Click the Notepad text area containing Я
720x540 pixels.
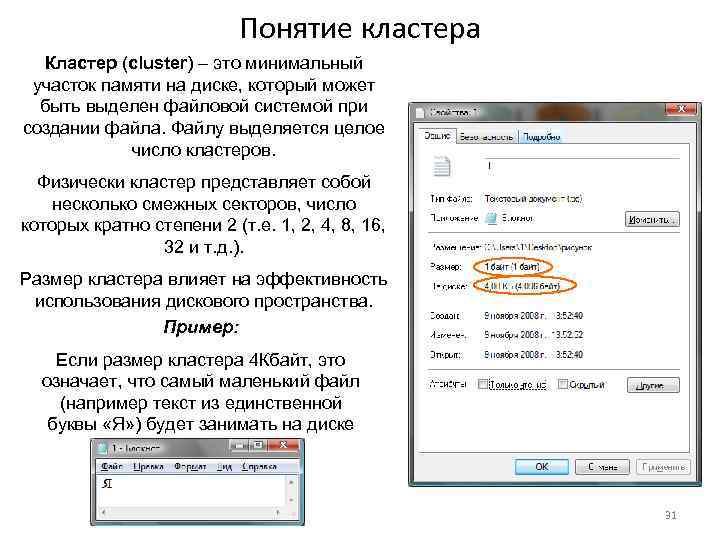(x=191, y=490)
